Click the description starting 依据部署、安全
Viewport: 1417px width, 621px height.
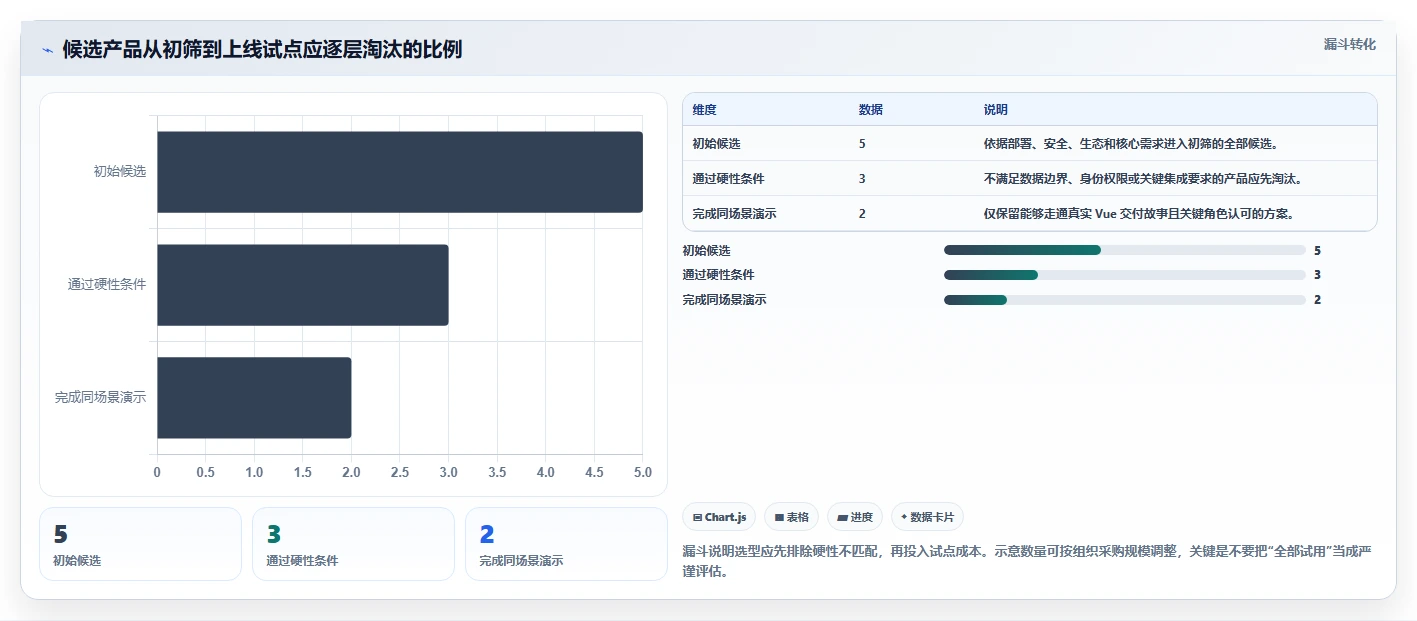coord(1132,144)
